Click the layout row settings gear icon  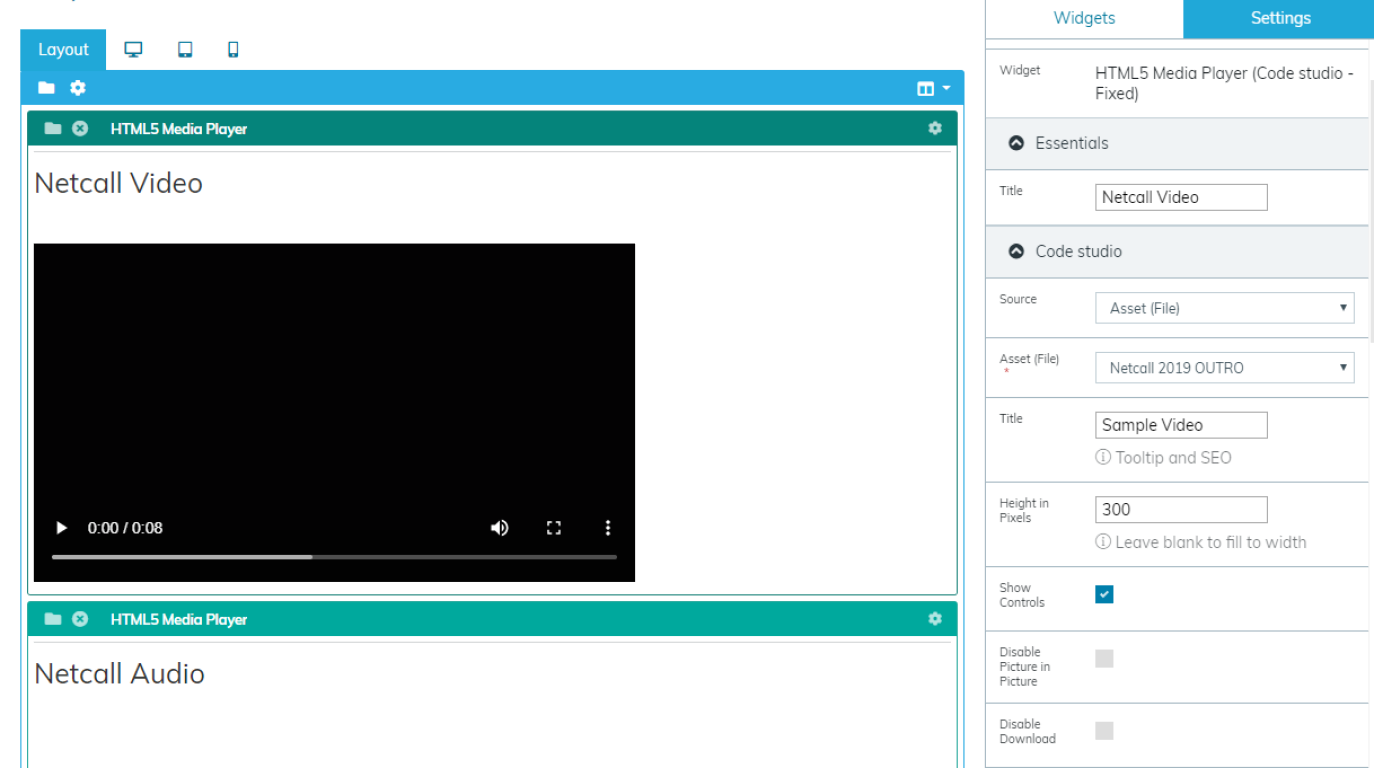click(78, 88)
